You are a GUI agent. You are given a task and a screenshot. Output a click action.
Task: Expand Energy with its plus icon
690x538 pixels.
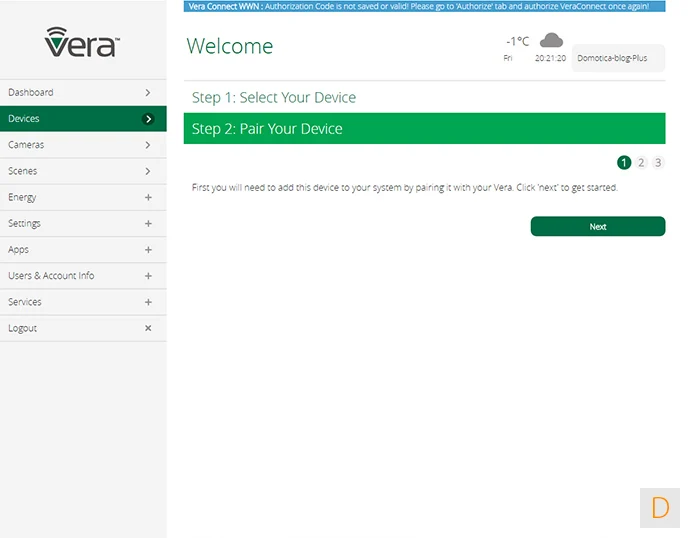(x=148, y=198)
